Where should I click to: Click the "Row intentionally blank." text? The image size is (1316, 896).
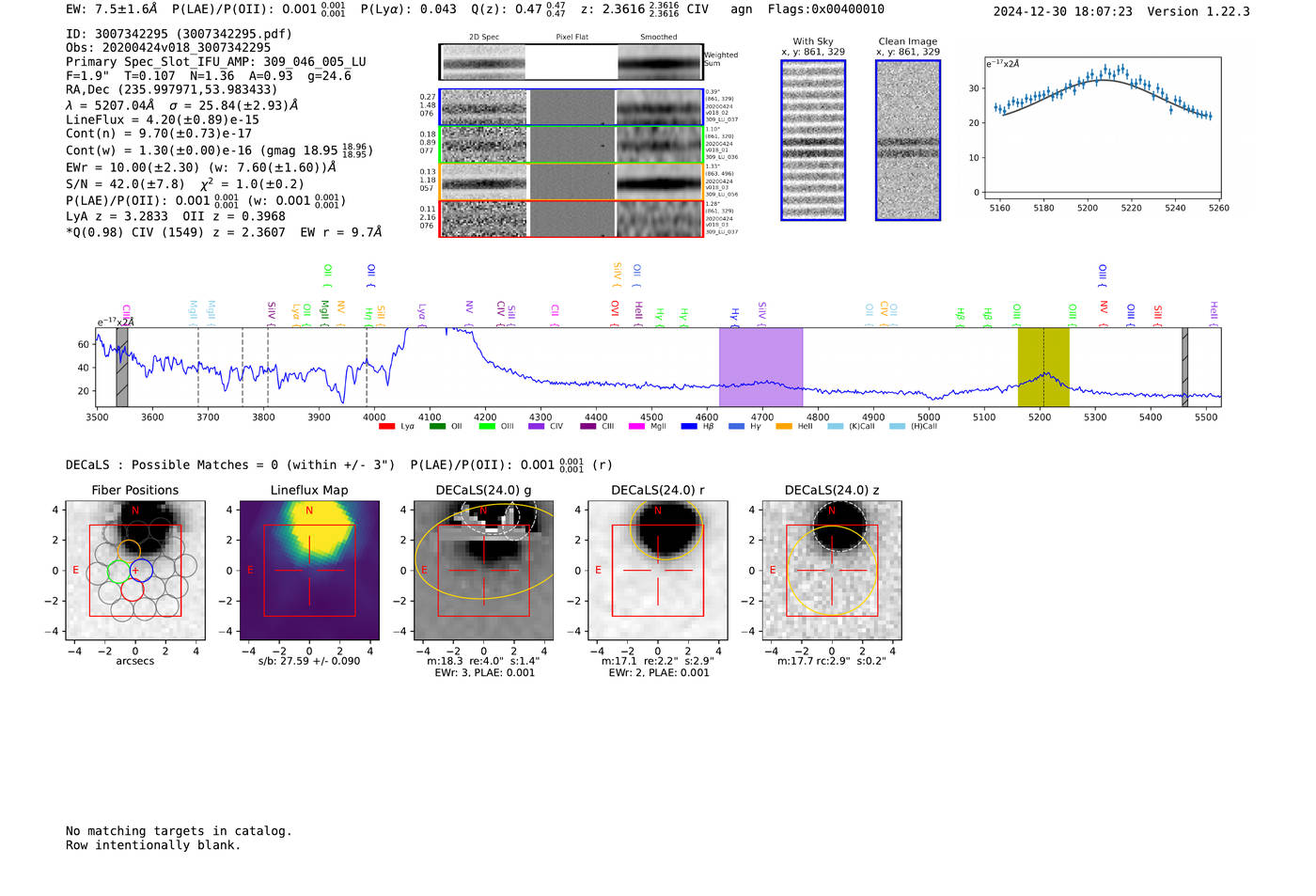coord(153,845)
